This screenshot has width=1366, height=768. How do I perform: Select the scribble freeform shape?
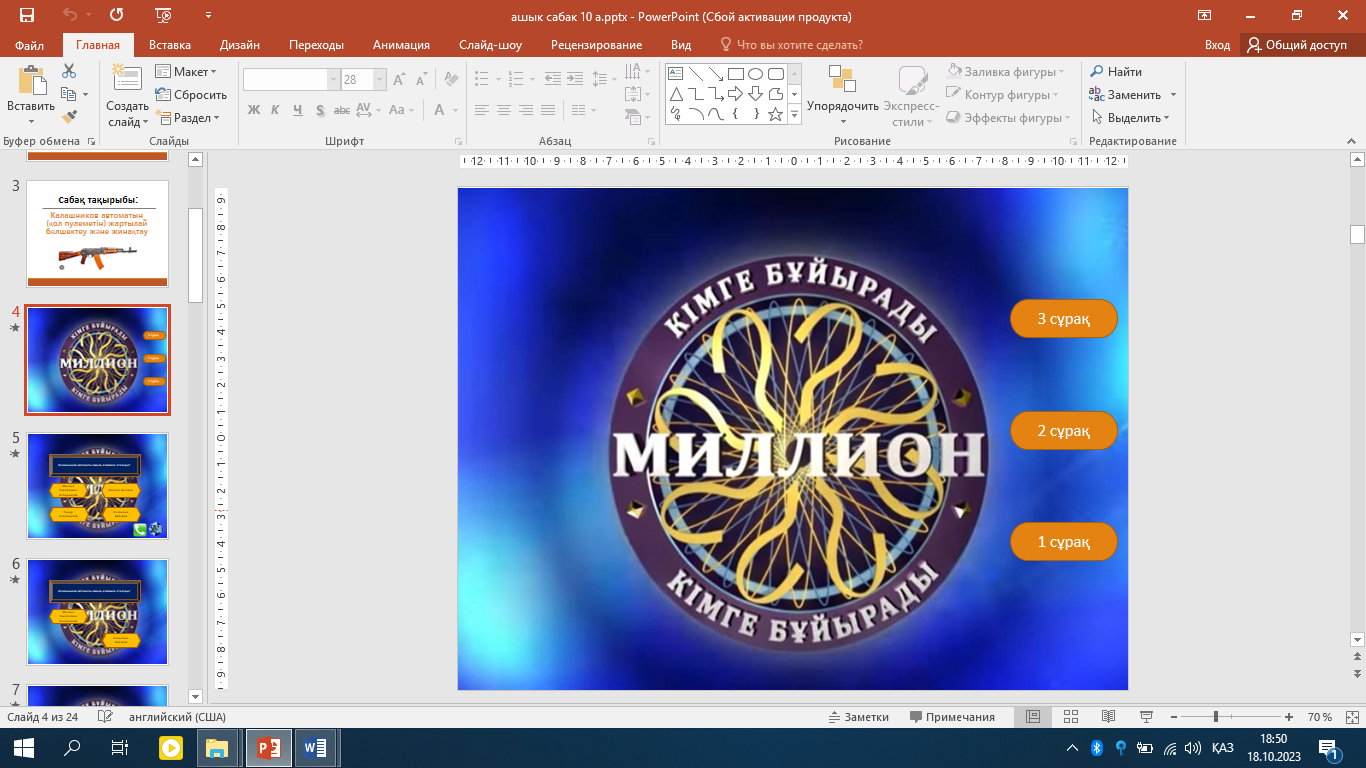(675, 114)
